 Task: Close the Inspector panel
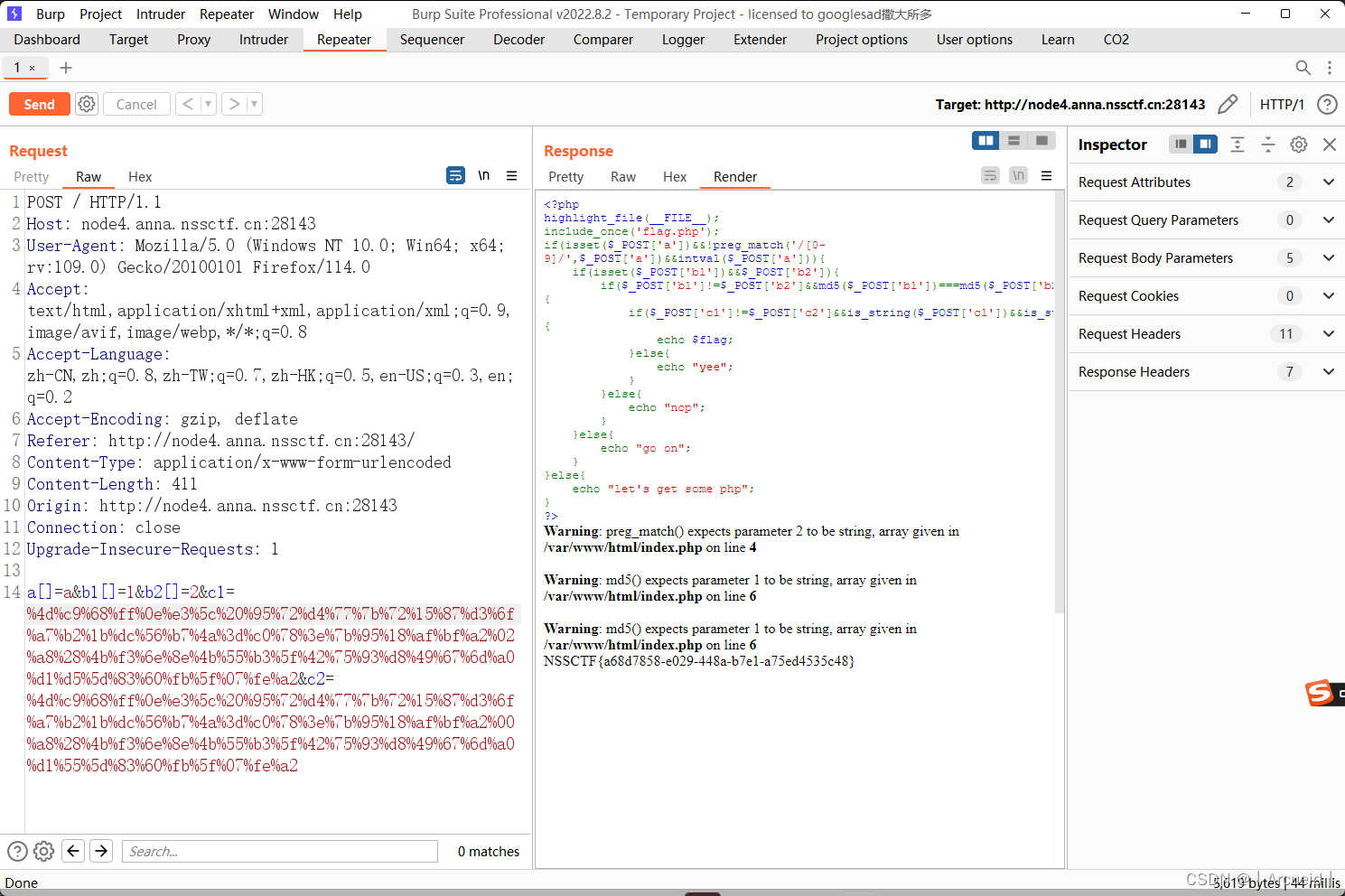1330,145
